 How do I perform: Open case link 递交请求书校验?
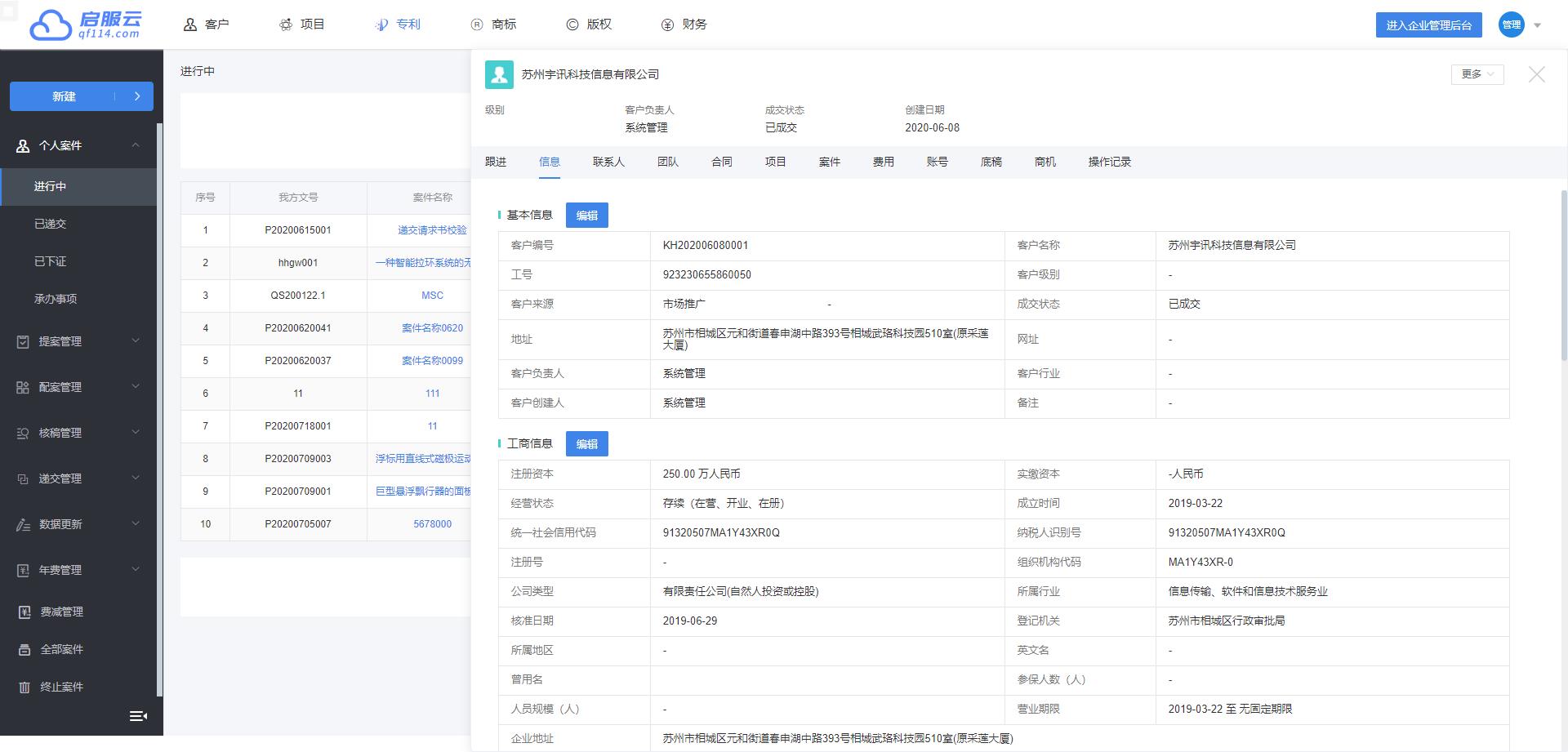point(432,230)
